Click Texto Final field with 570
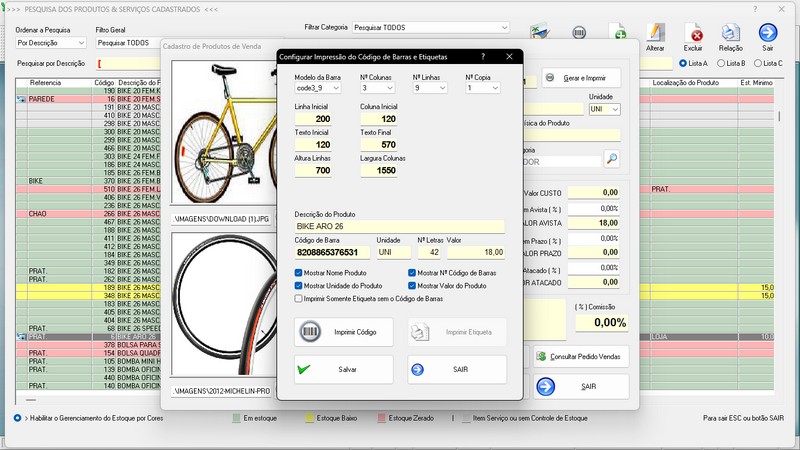800x450 pixels. (x=379, y=145)
